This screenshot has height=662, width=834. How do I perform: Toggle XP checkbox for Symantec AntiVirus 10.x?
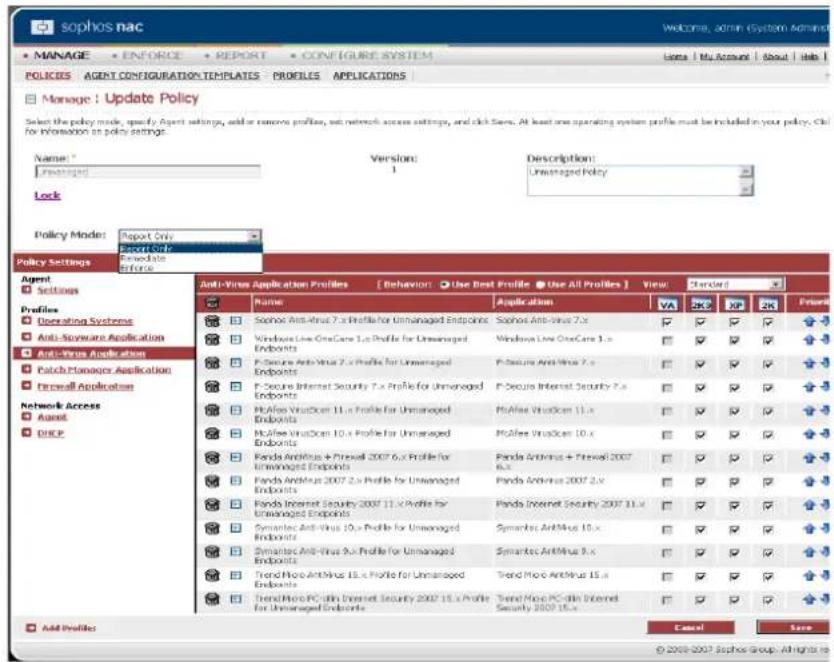pos(735,530)
